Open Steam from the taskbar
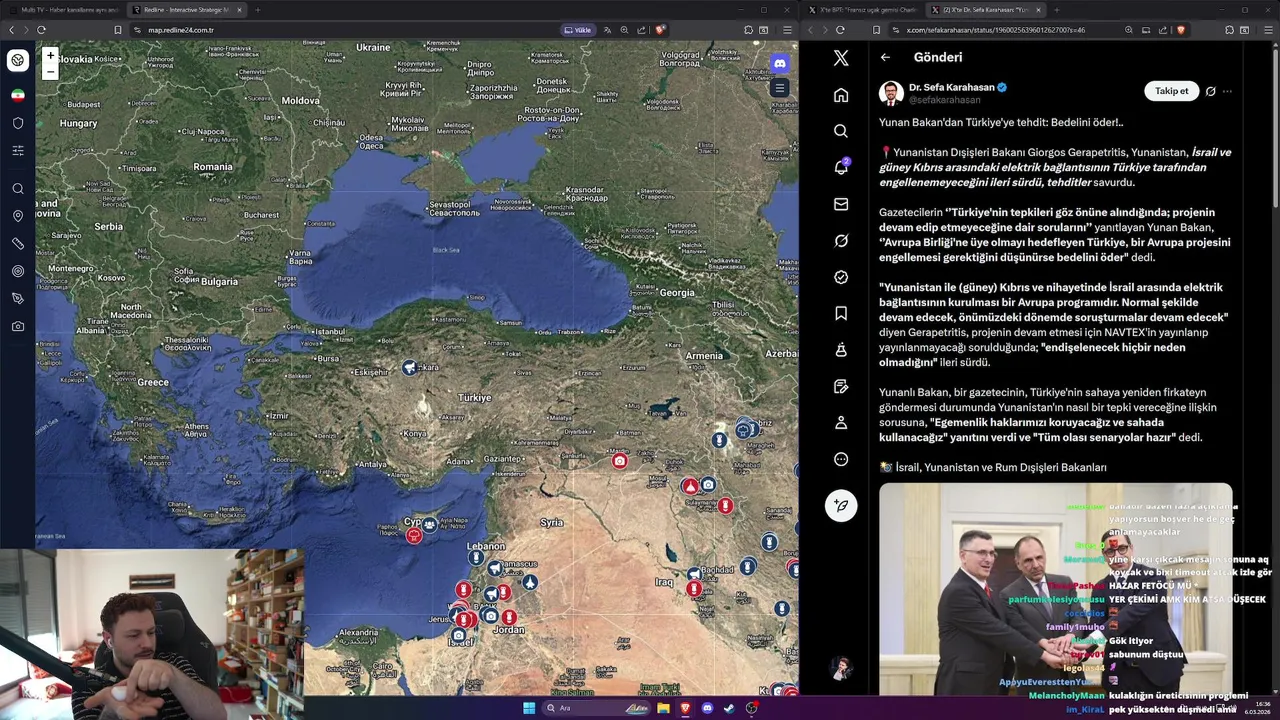1280x720 pixels. (729, 708)
